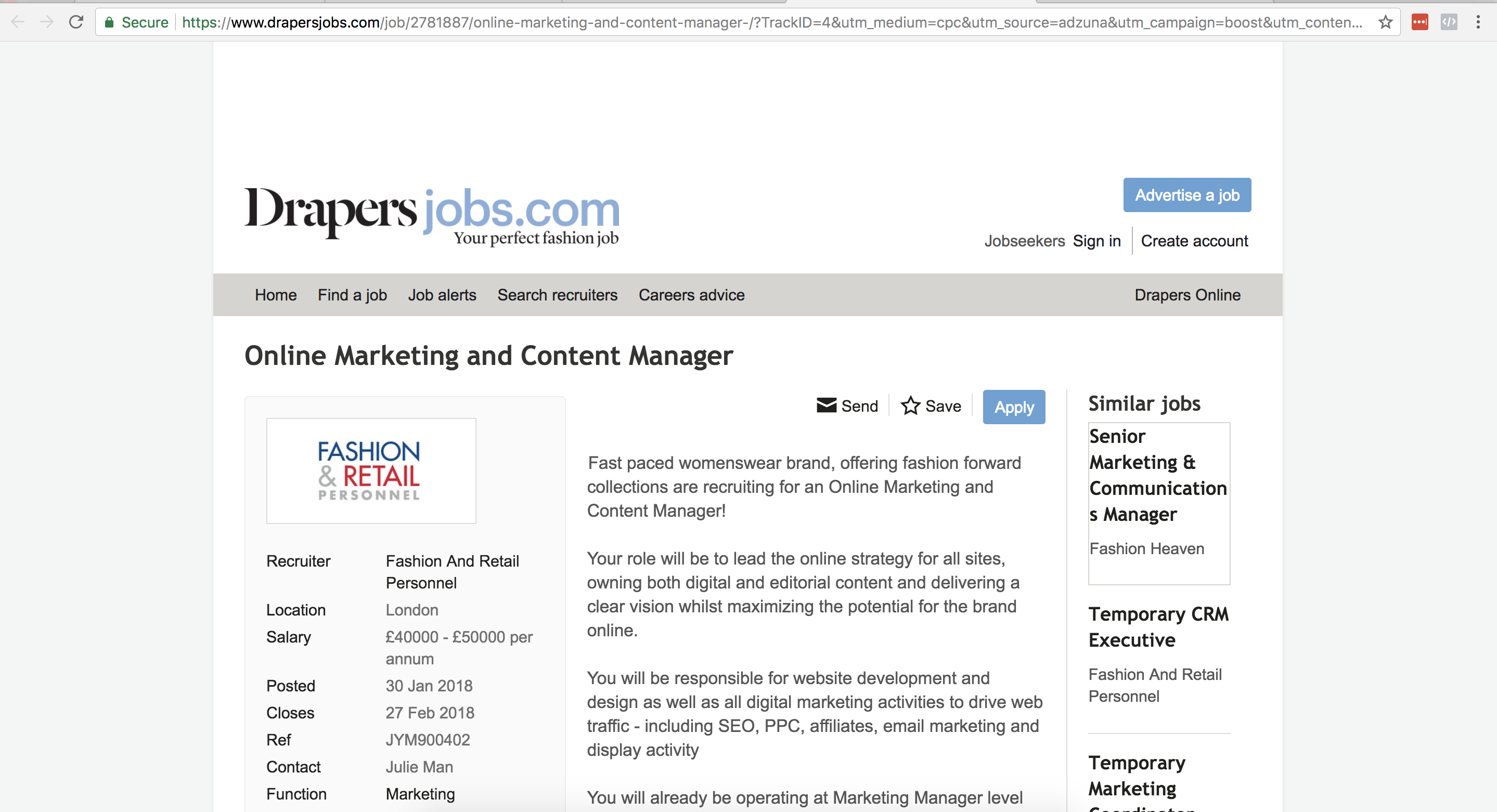
Task: Click the Send text link
Action: pyautogui.click(x=859, y=405)
